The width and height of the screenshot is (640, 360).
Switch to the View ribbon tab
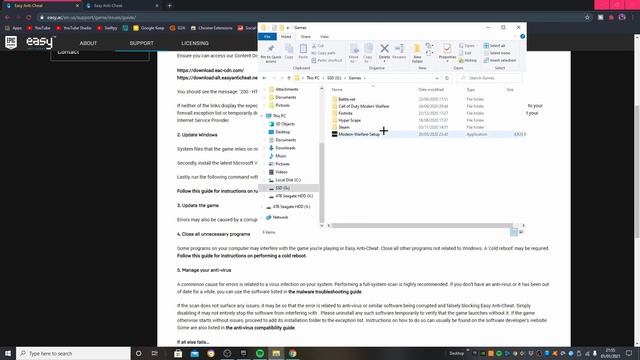tap(324, 37)
